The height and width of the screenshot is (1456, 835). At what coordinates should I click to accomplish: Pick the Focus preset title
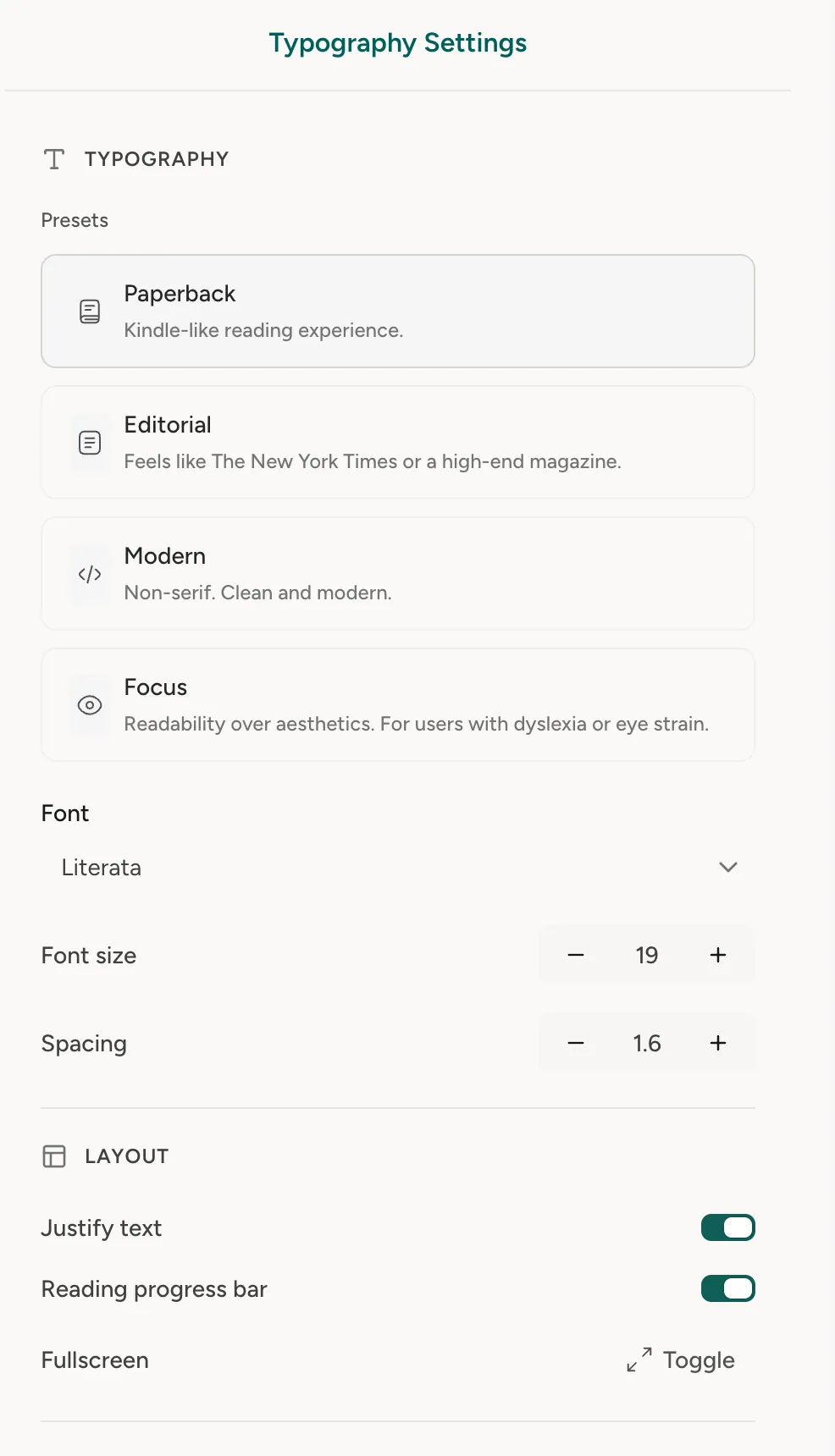tap(156, 687)
